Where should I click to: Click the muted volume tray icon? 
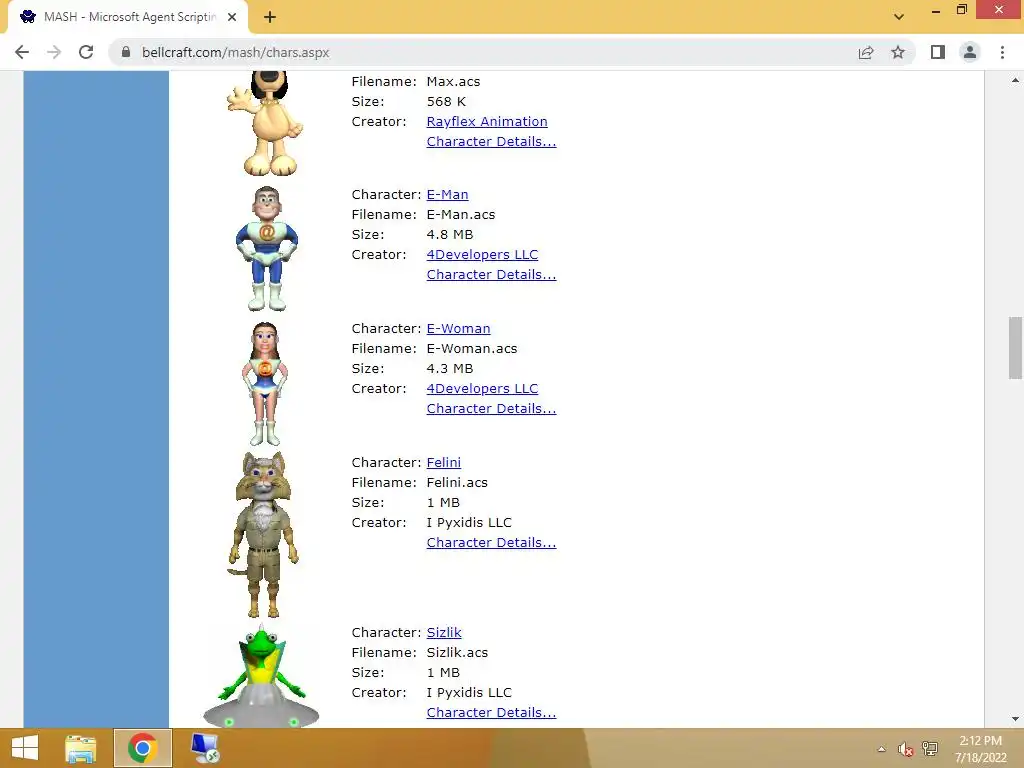pyautogui.click(x=905, y=749)
